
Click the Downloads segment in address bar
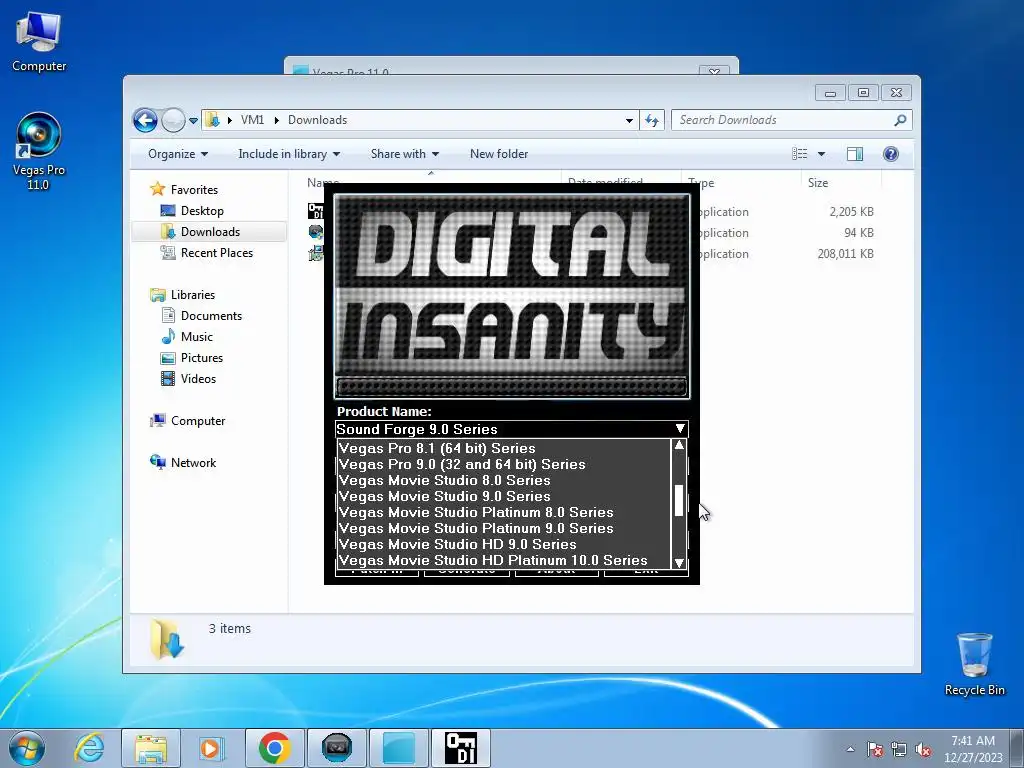pyautogui.click(x=317, y=120)
